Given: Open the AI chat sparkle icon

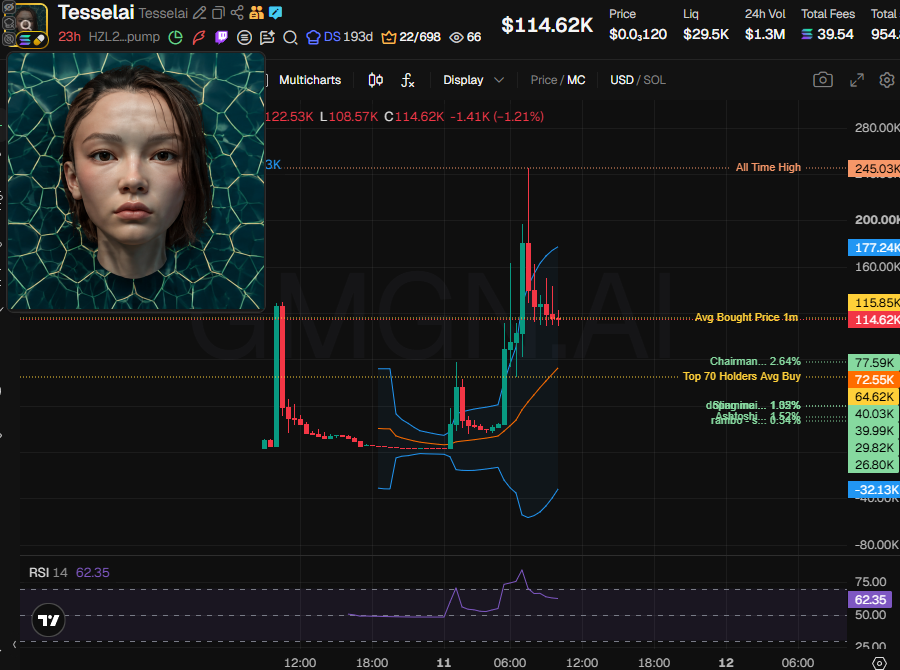Looking at the screenshot, I should click(x=267, y=38).
